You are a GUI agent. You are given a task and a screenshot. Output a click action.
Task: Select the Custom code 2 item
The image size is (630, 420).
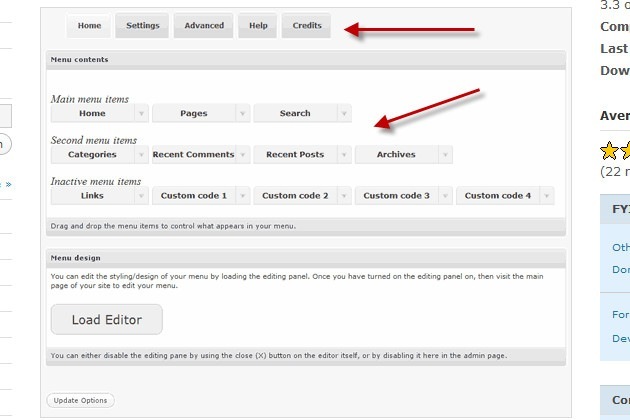click(295, 196)
